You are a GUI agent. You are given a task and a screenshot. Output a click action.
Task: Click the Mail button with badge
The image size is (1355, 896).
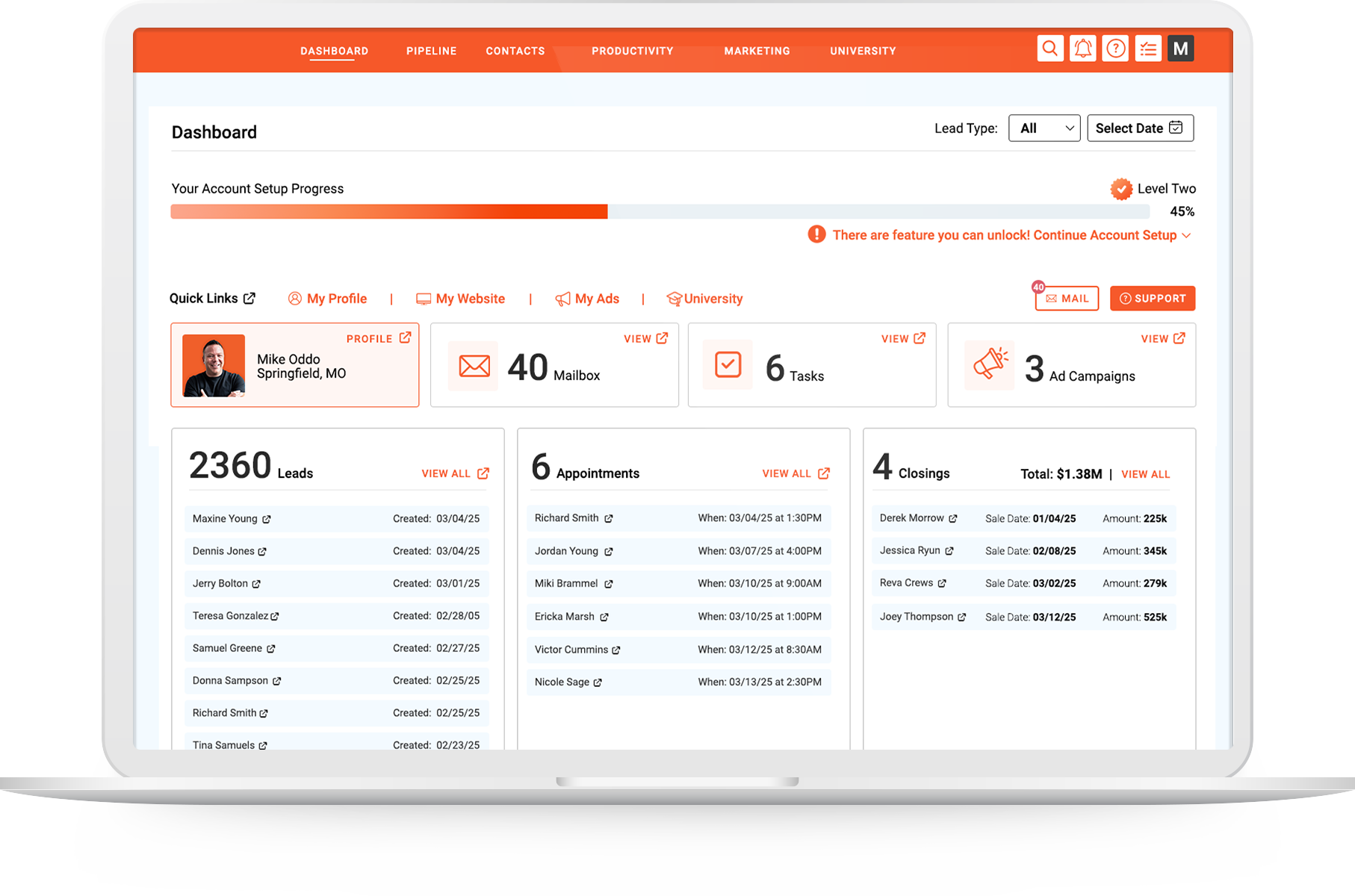tap(1067, 299)
